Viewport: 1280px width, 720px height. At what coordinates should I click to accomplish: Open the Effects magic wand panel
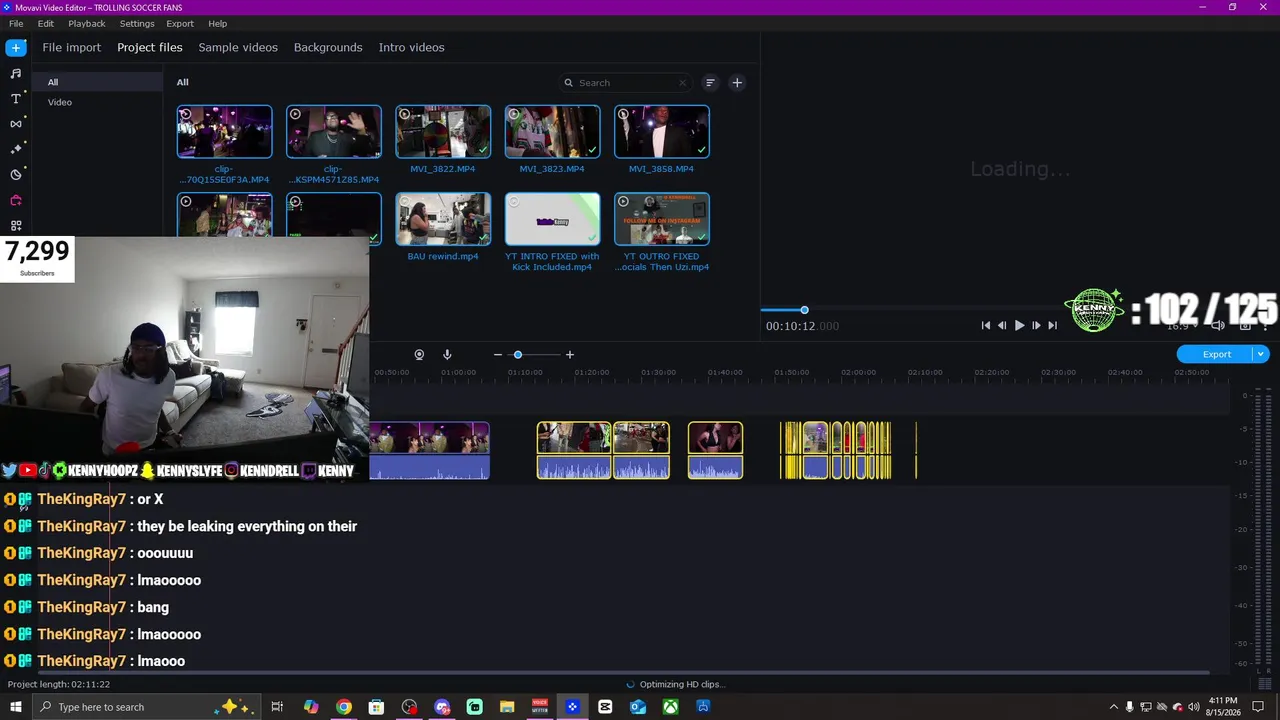pyautogui.click(x=16, y=149)
